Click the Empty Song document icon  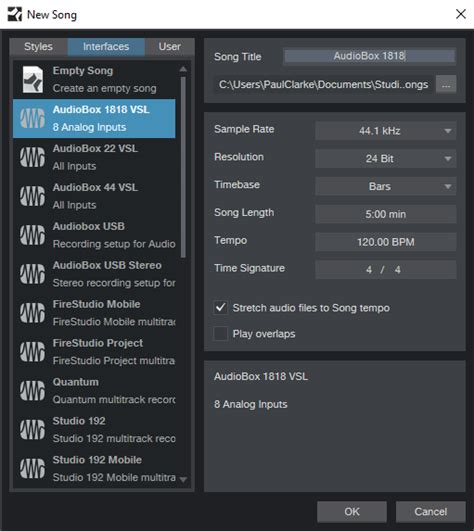[x=33, y=79]
